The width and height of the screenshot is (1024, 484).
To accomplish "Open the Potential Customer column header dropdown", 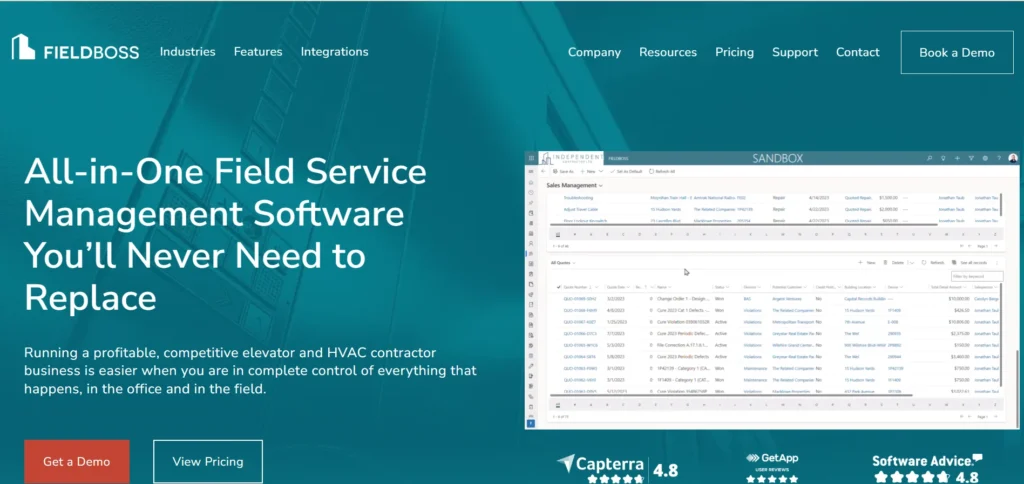I will point(805,287).
